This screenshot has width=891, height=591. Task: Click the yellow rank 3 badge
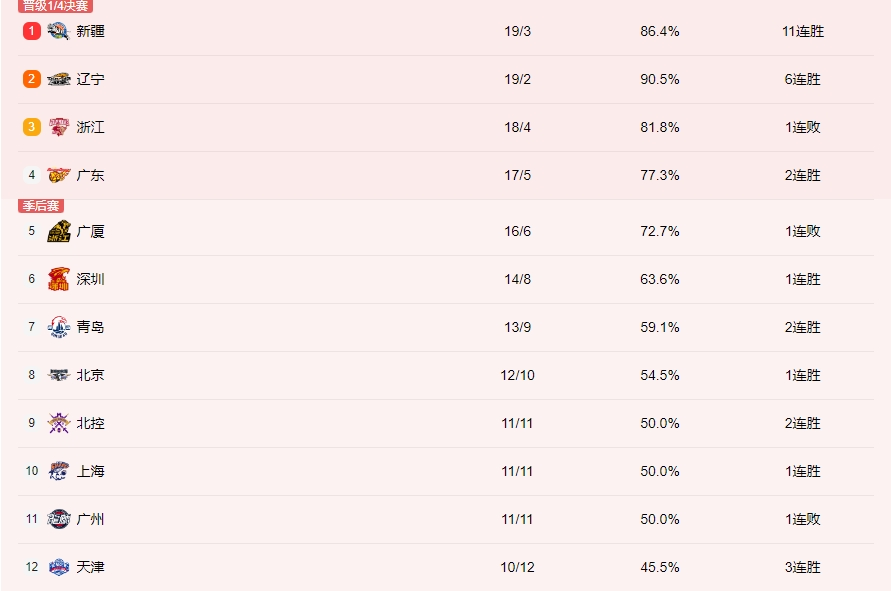[x=32, y=127]
